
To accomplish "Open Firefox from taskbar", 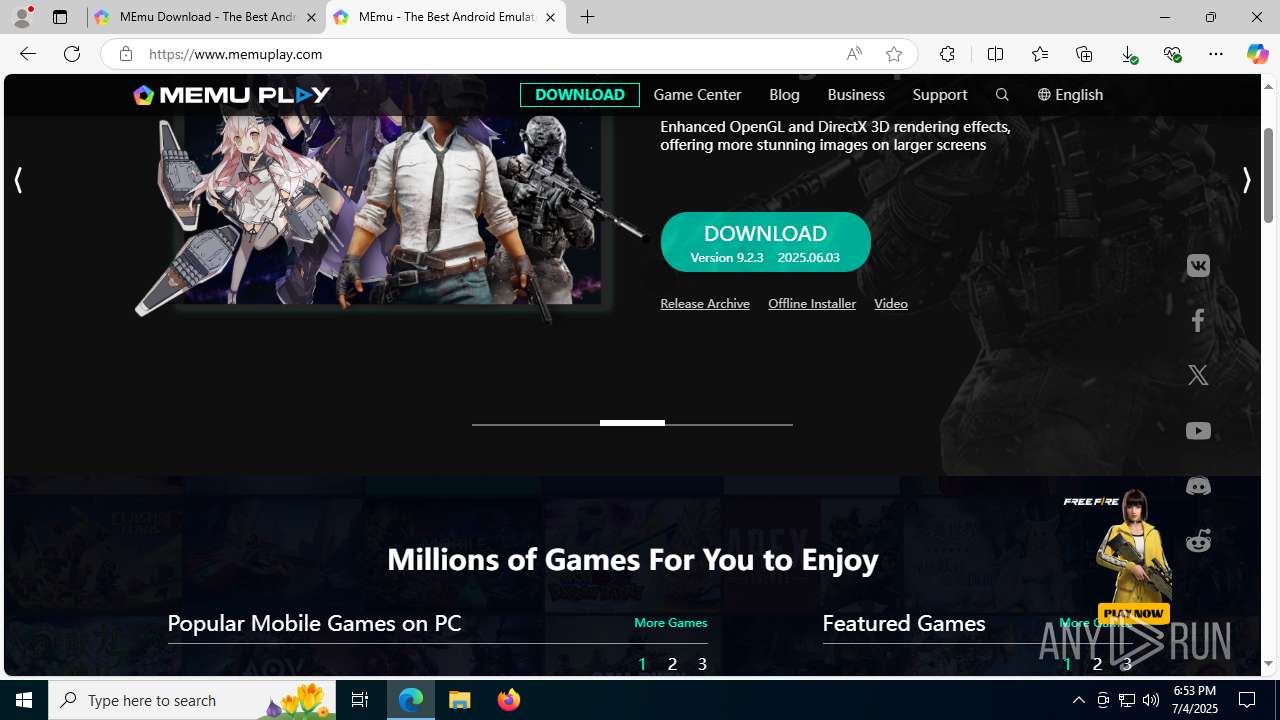I will [508, 700].
